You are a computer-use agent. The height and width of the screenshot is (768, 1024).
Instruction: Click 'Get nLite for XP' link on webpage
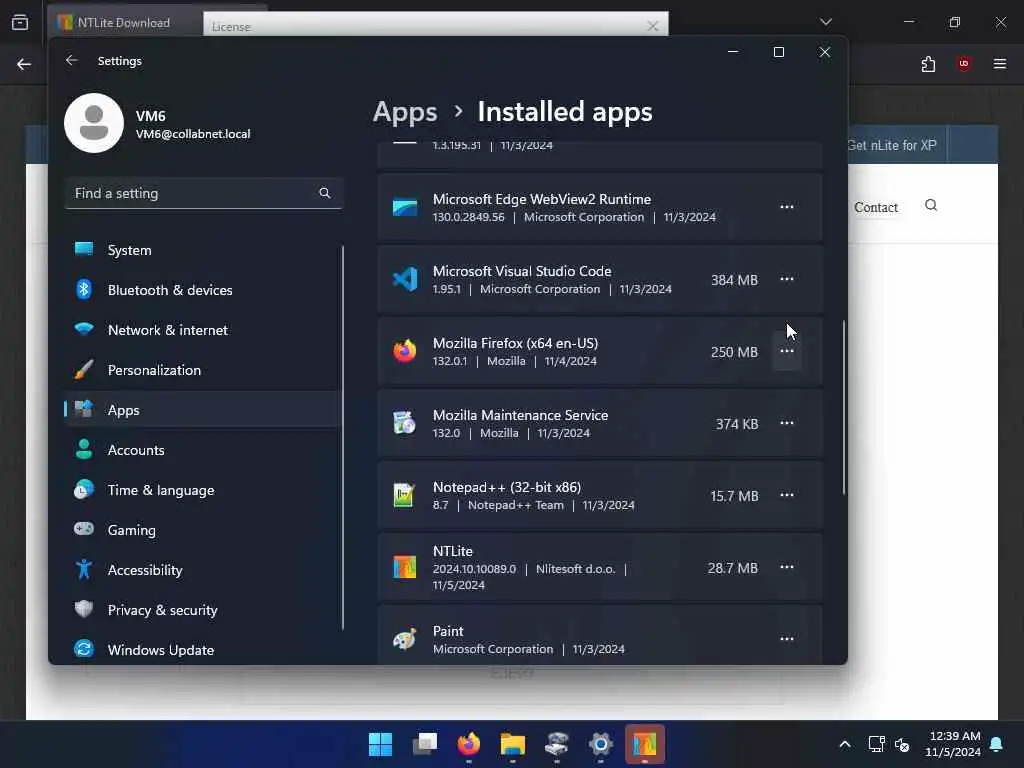[892, 145]
